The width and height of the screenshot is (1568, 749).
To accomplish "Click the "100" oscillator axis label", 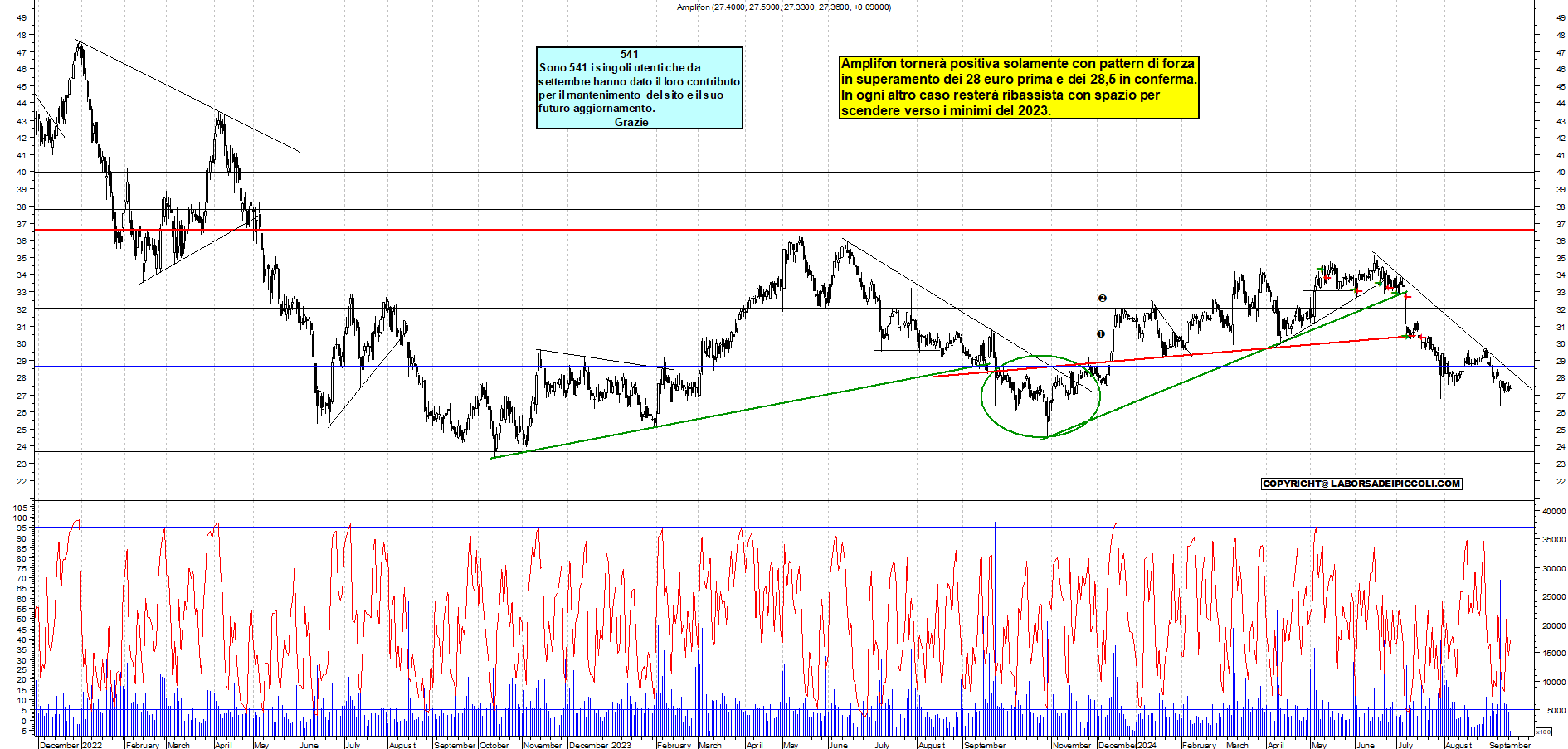I will point(21,518).
